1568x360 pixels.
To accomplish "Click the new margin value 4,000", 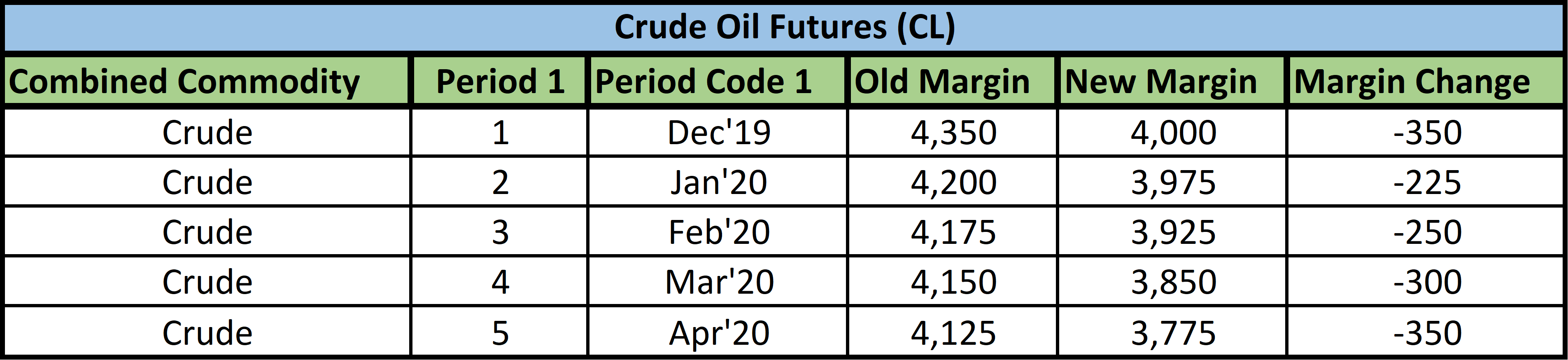I will 1173,133.
